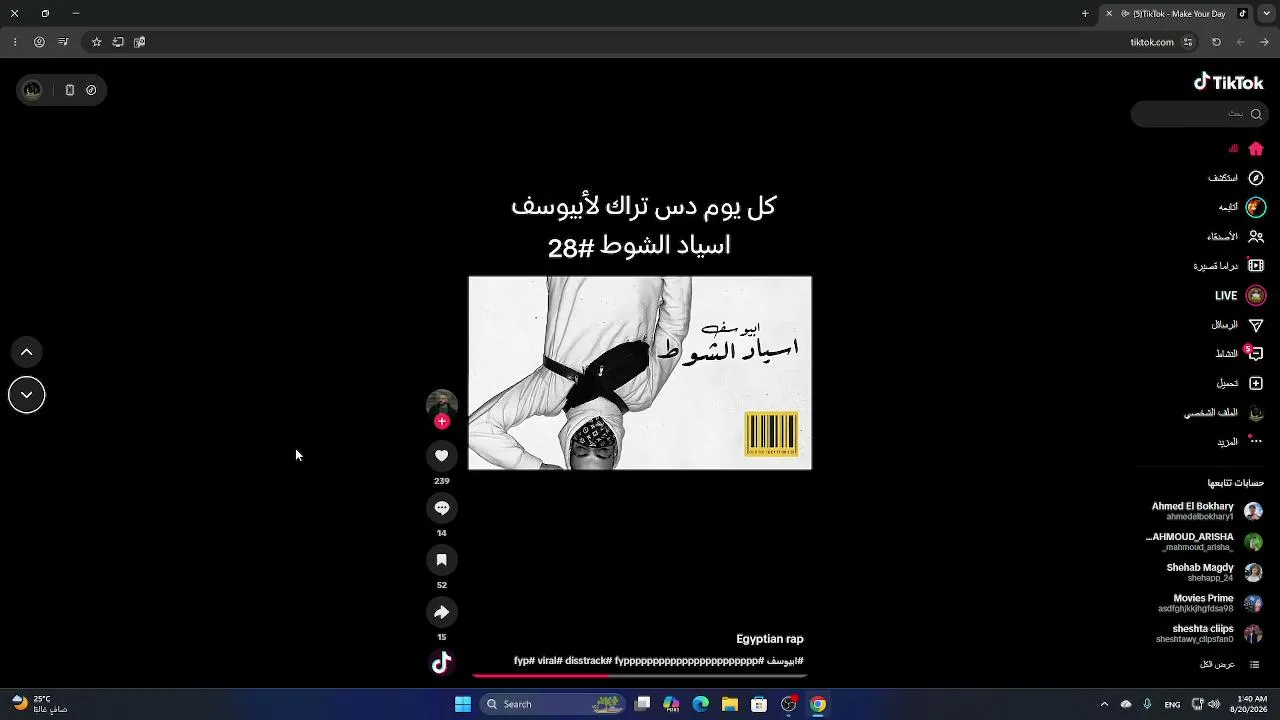Expand the full following accounts list
Image resolution: width=1280 pixels, height=720 pixels.
(x=1230, y=665)
